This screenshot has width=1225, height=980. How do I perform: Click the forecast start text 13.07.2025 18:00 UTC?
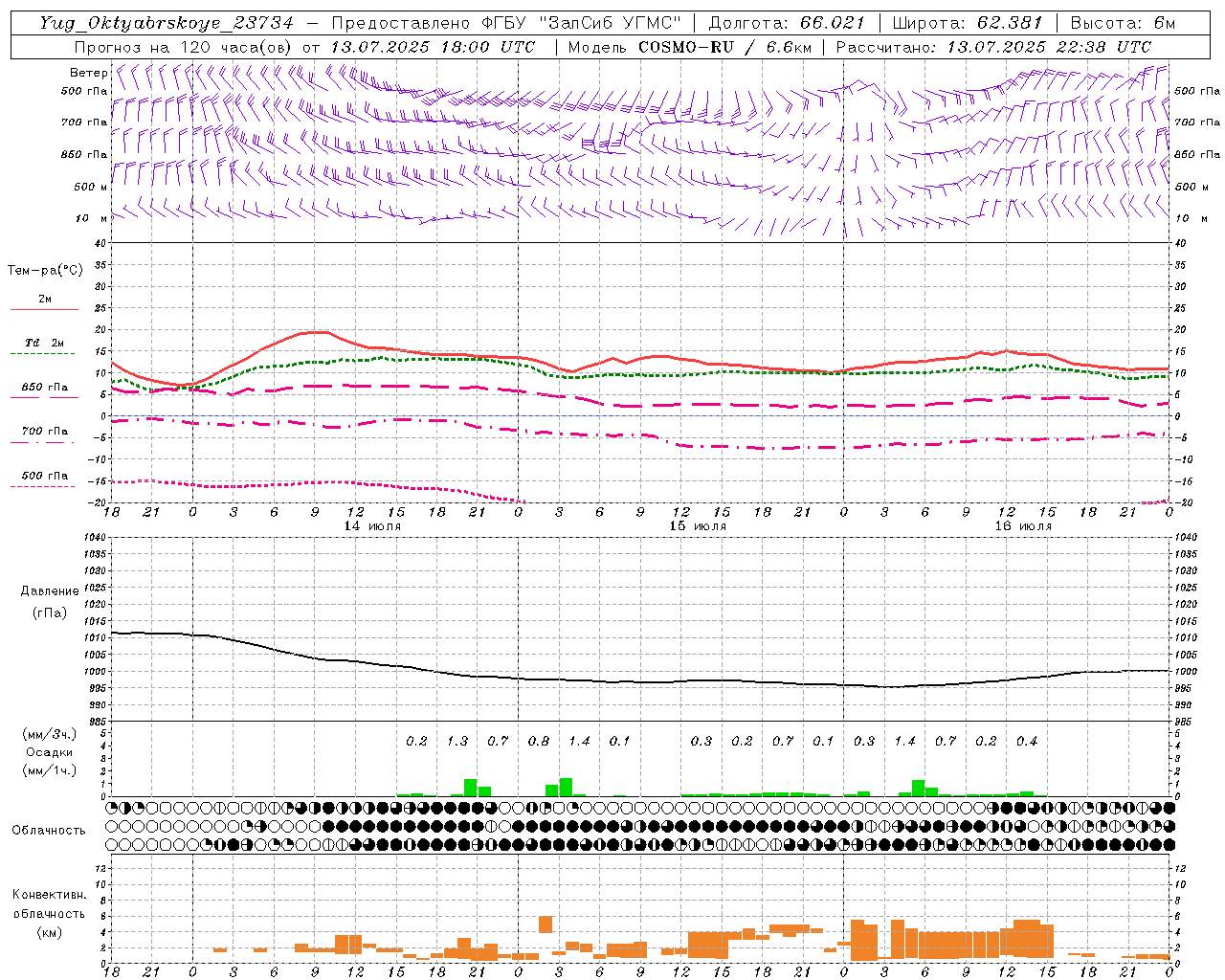[433, 47]
